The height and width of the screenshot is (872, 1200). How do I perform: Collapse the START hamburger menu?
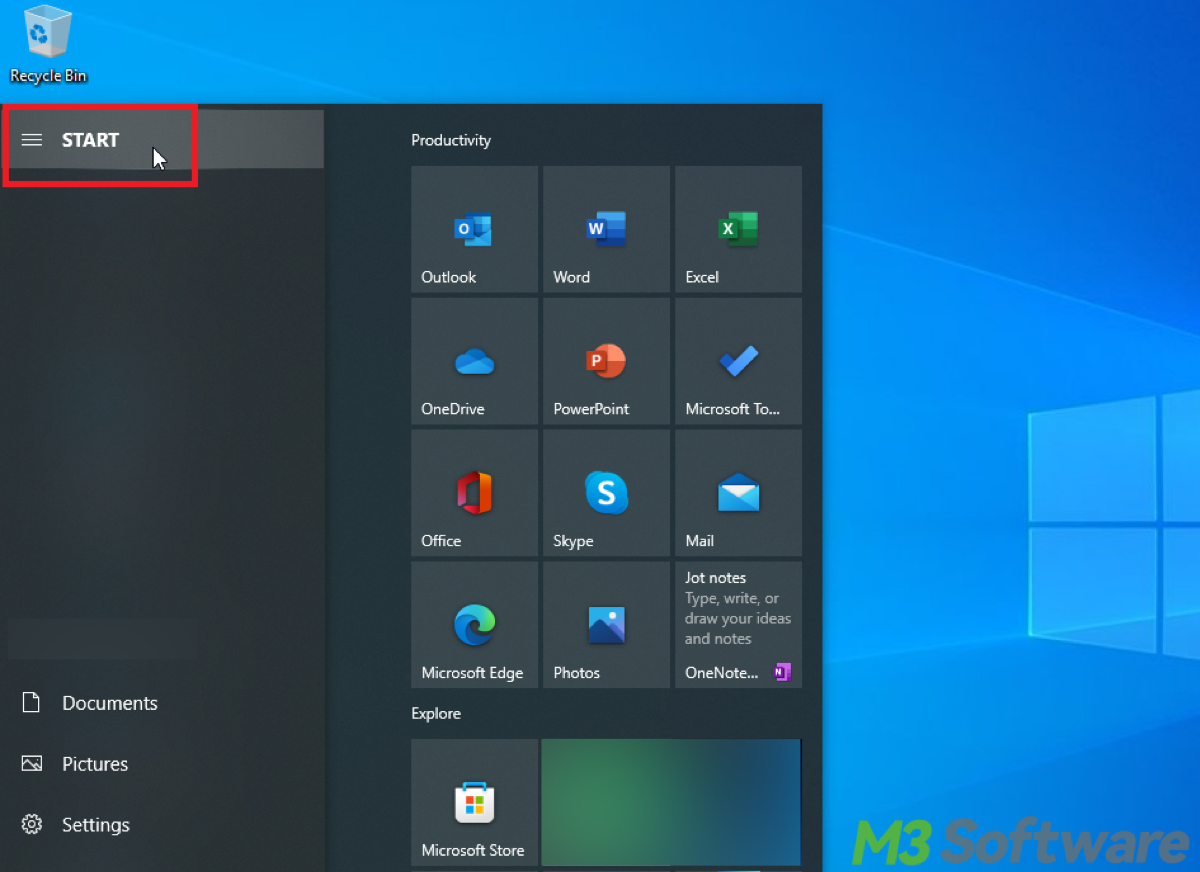[32, 140]
